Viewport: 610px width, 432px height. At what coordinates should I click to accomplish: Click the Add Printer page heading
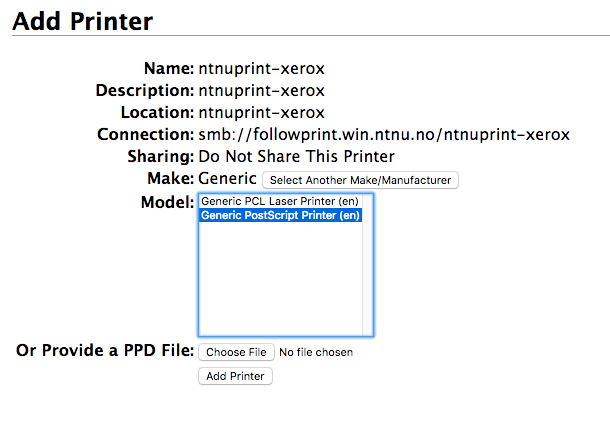(84, 19)
